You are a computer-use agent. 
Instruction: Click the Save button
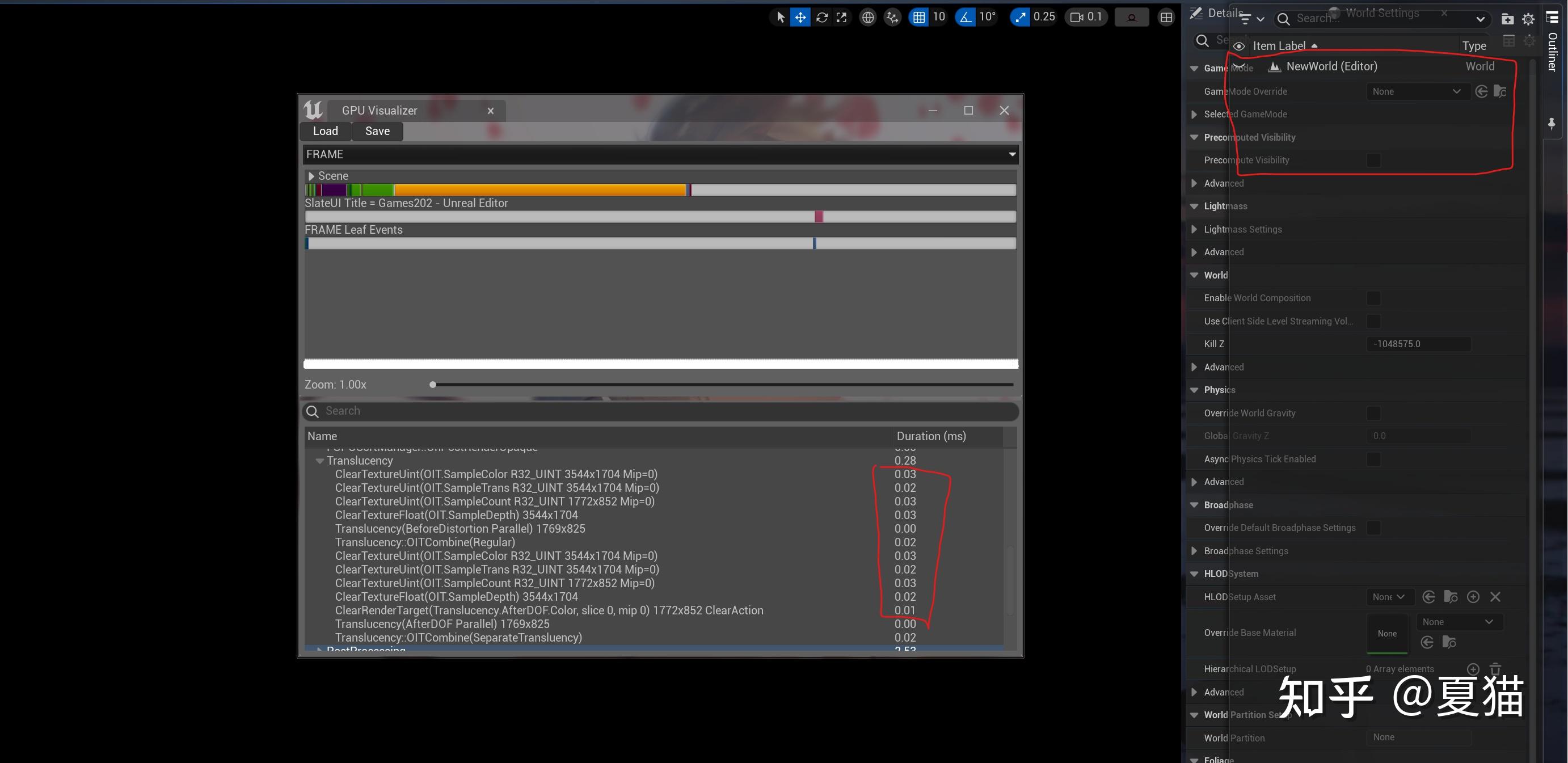[x=377, y=131]
